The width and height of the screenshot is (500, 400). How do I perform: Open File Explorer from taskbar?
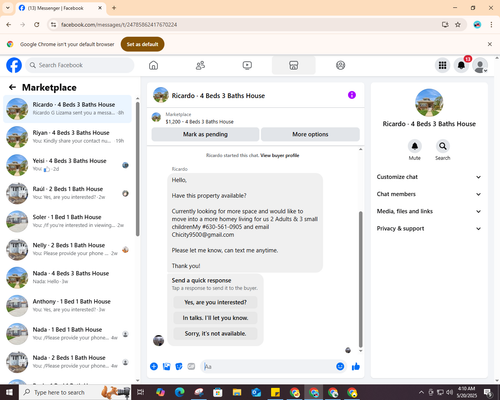[237, 392]
